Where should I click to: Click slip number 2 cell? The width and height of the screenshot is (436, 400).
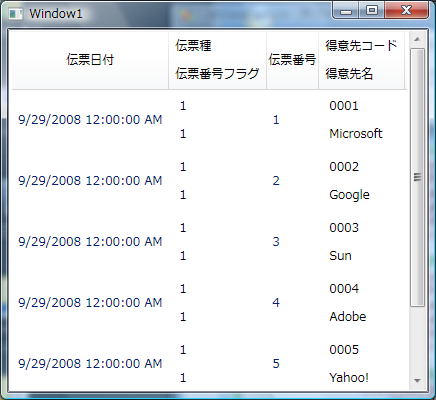tap(276, 181)
